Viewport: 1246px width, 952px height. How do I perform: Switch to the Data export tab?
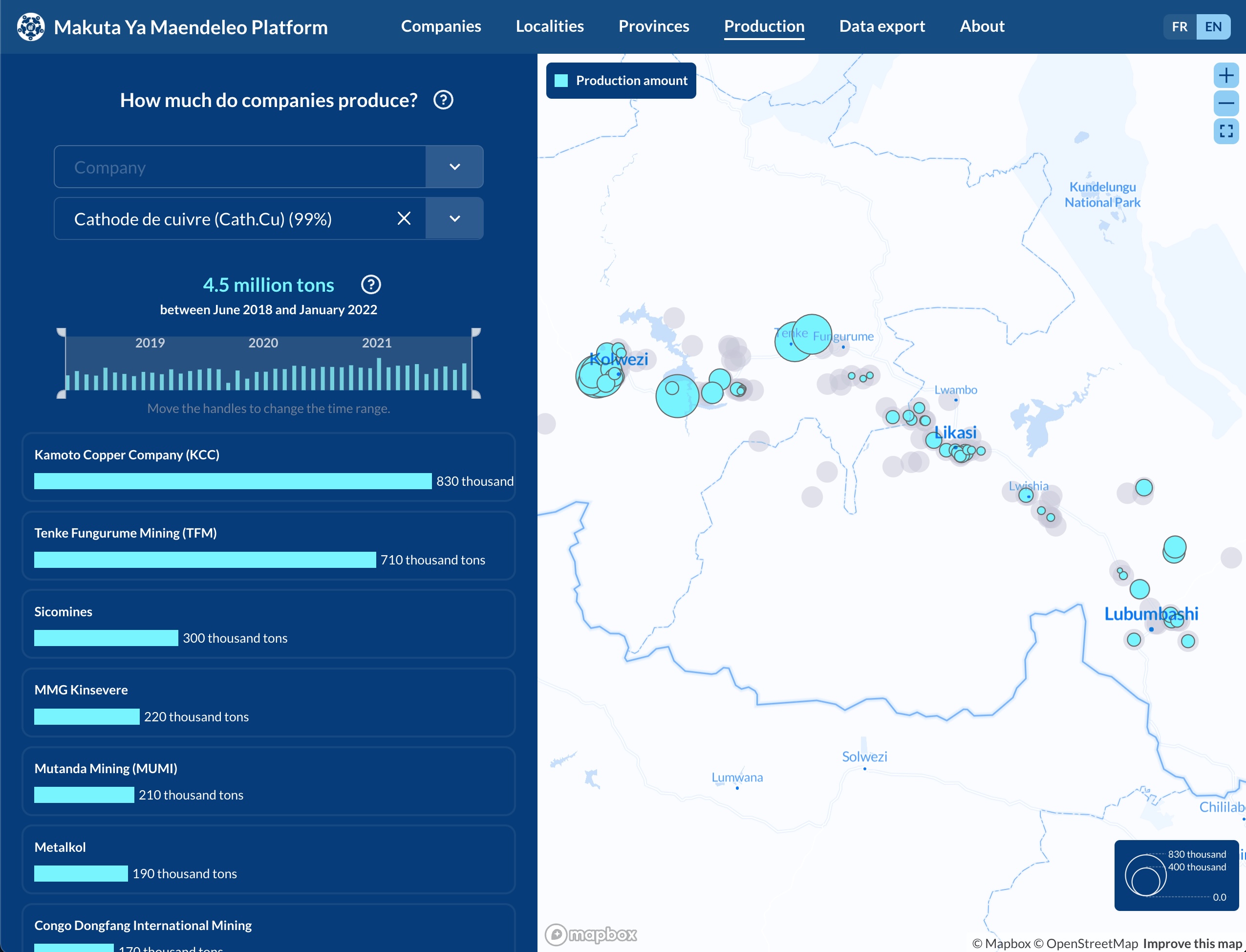click(x=881, y=26)
